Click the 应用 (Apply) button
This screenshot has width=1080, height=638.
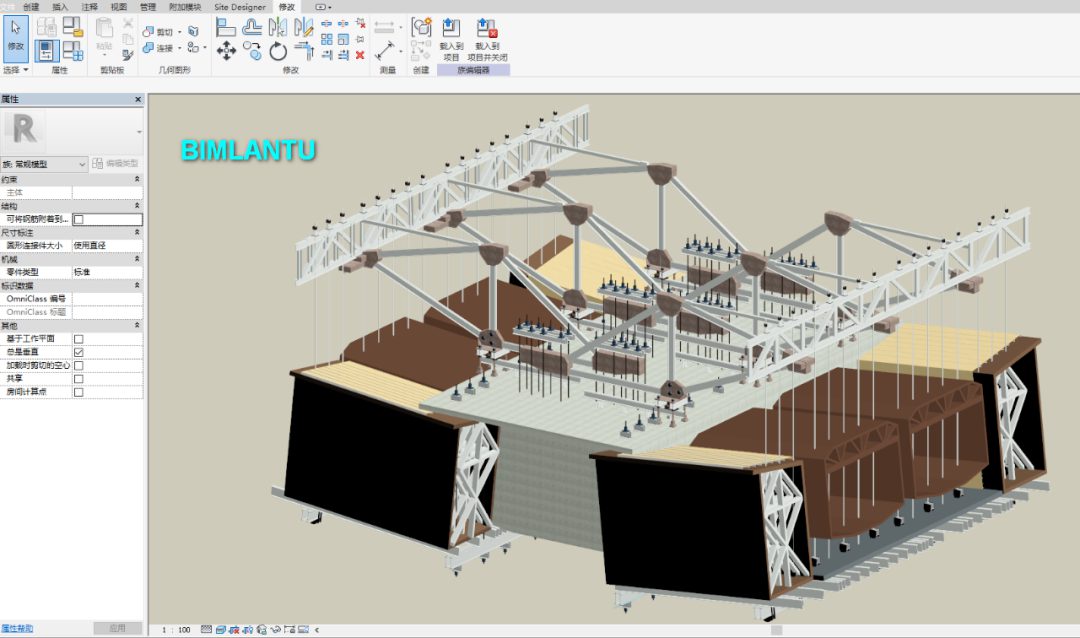(118, 628)
